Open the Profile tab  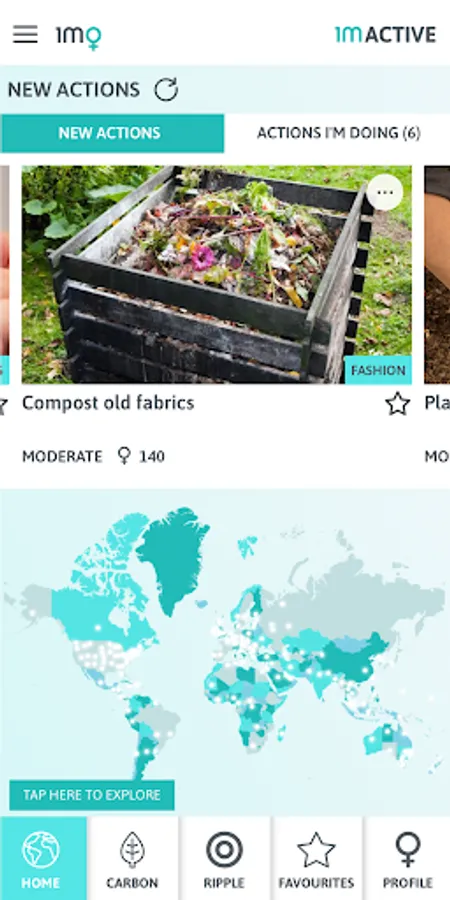click(408, 859)
